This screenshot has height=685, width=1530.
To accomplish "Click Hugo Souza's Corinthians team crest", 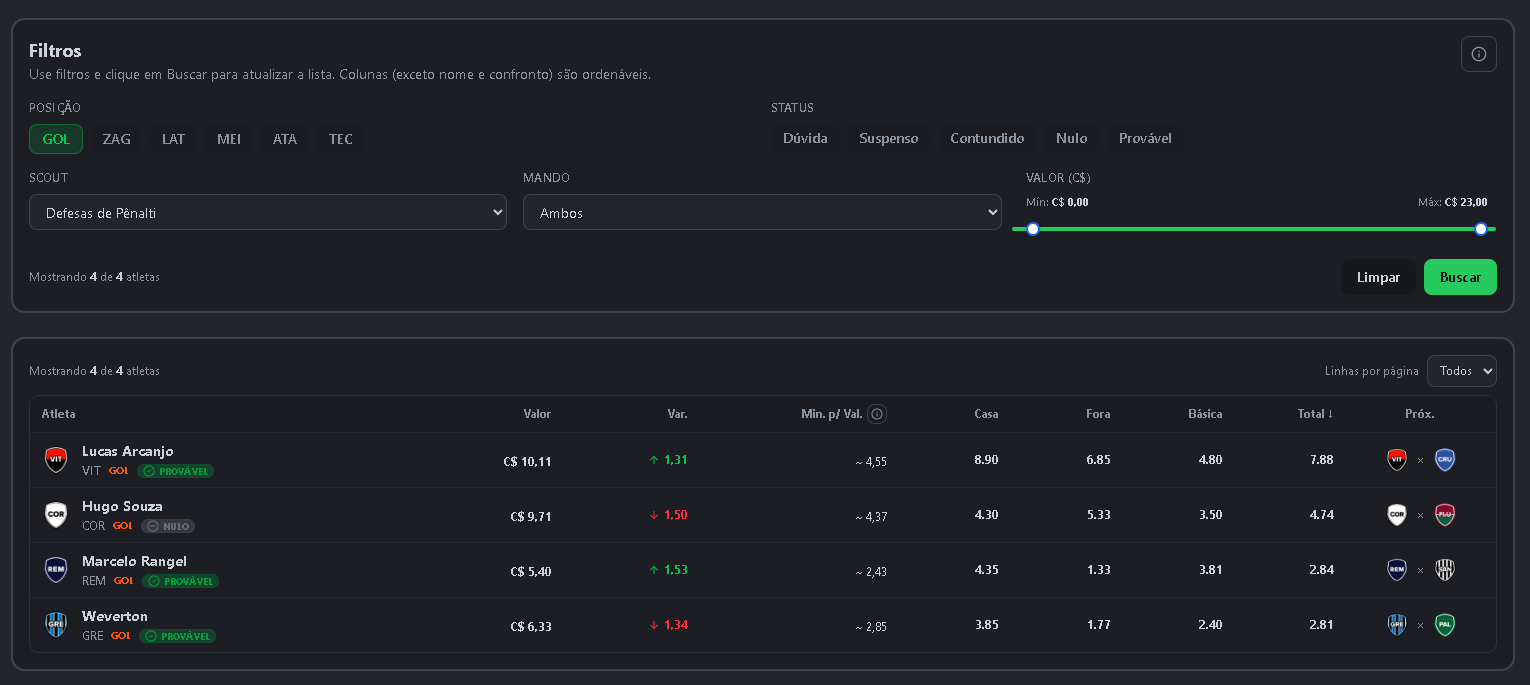I will pos(56,515).
